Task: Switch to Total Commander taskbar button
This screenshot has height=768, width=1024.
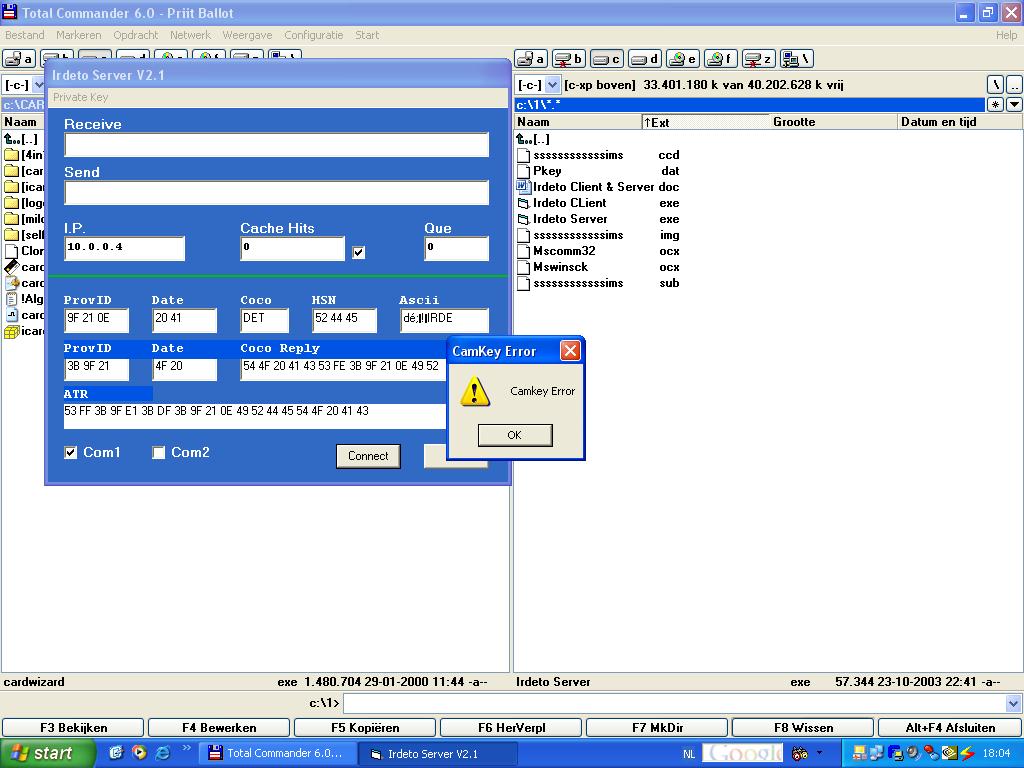Action: click(280, 753)
